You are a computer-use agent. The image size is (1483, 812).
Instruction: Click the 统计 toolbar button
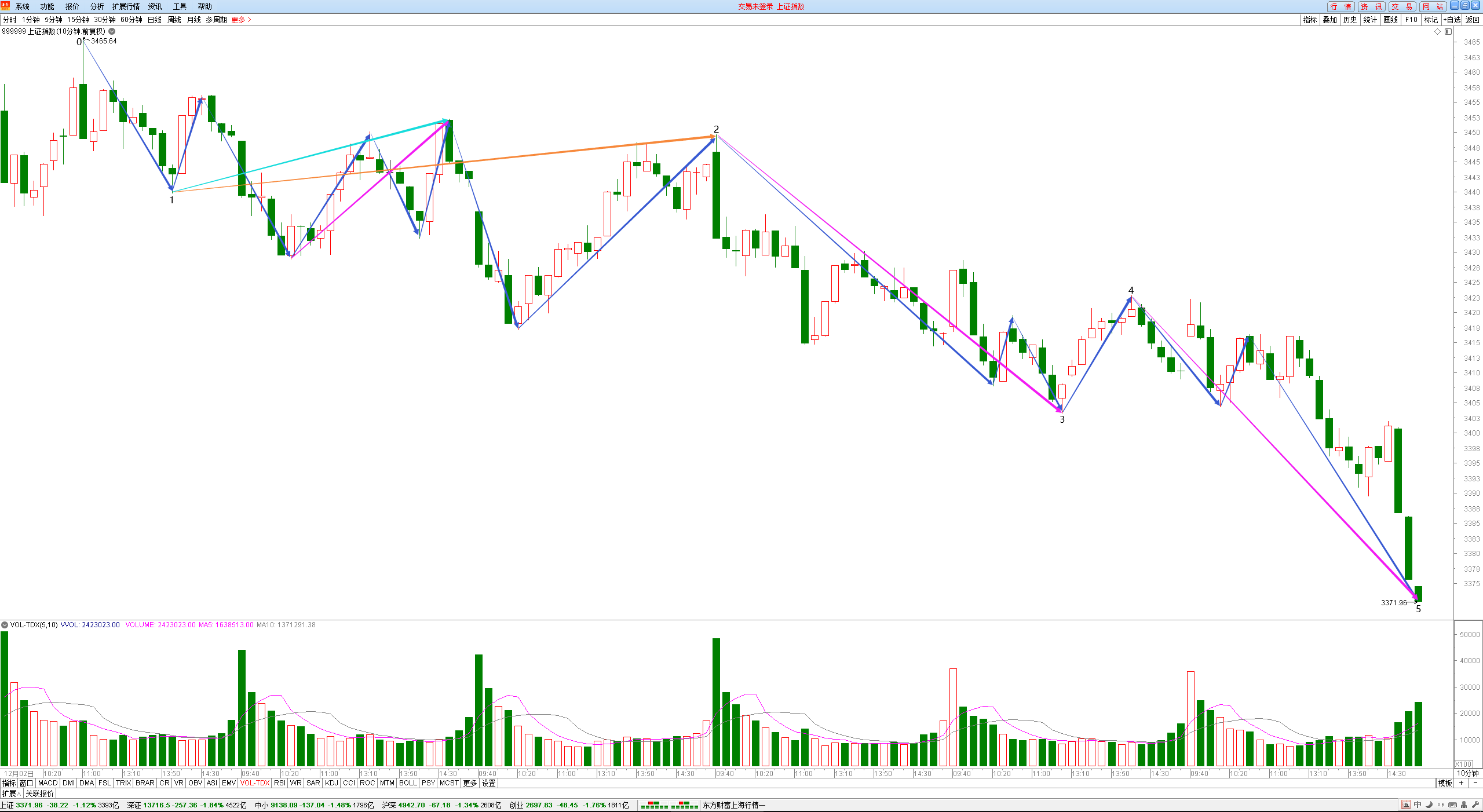(x=1371, y=20)
